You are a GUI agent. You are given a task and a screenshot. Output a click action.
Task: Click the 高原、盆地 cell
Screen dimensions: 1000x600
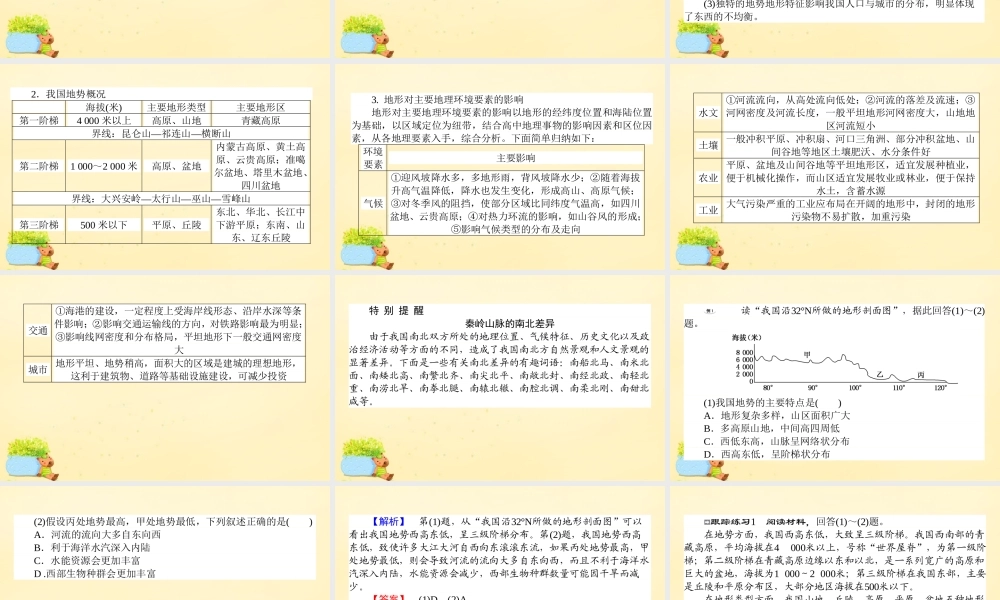[177, 166]
